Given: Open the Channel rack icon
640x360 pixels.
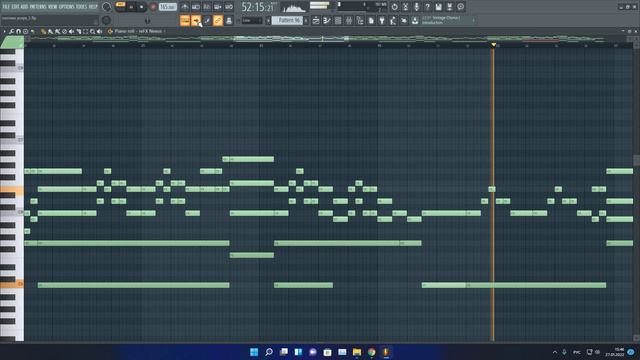Looking at the screenshot, I should [338, 20].
